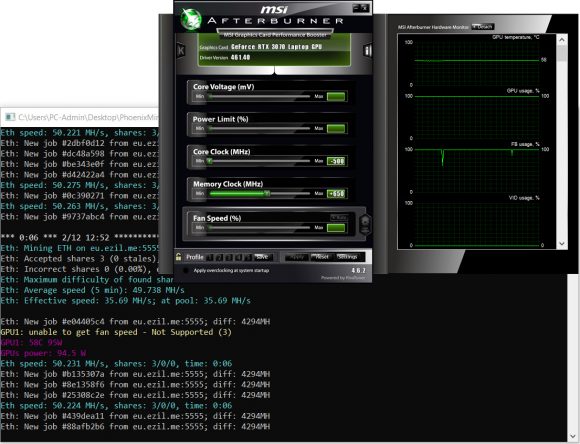Image resolution: width=580 pixels, height=444 pixels.
Task: Toggle Auto fan speed control
Action: [338, 218]
